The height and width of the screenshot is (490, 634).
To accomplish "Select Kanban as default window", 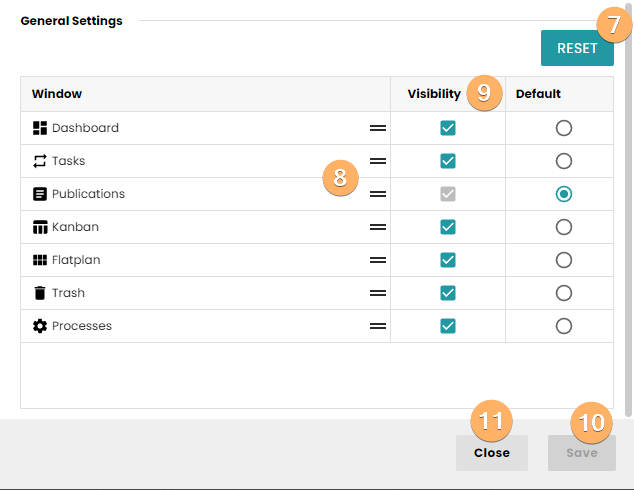I will click(564, 227).
